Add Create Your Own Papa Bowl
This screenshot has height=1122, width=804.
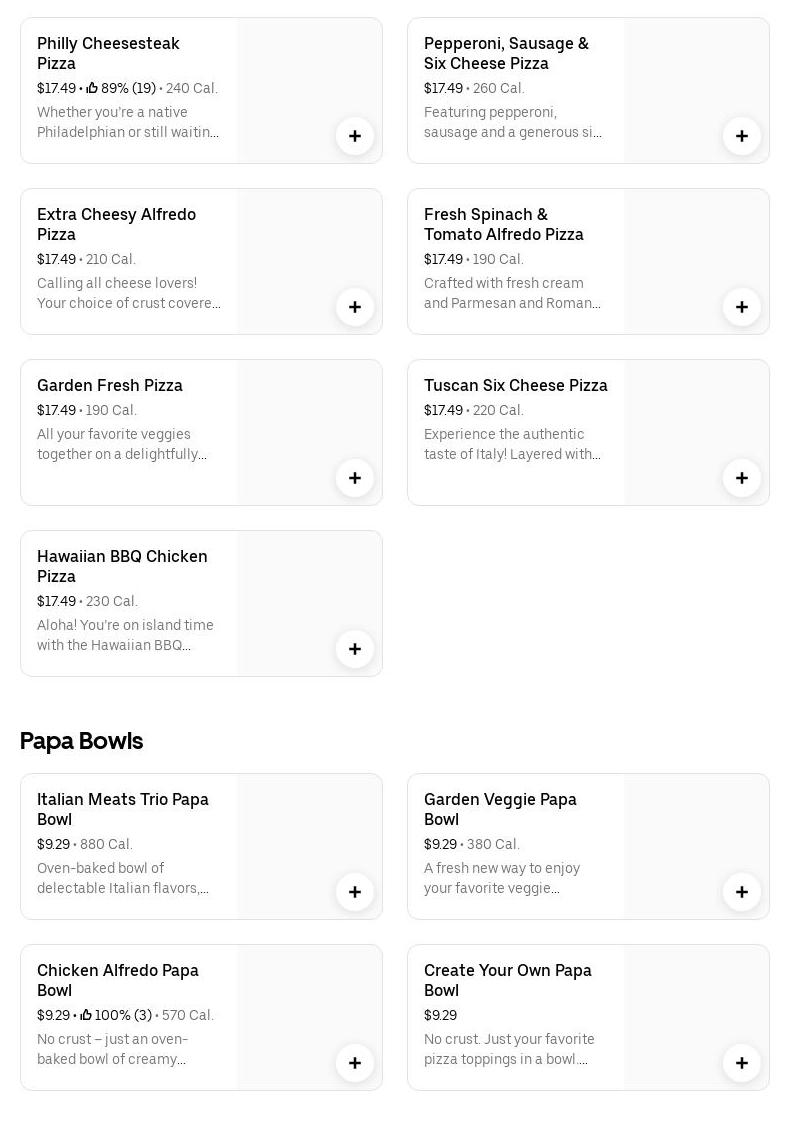(x=742, y=1063)
